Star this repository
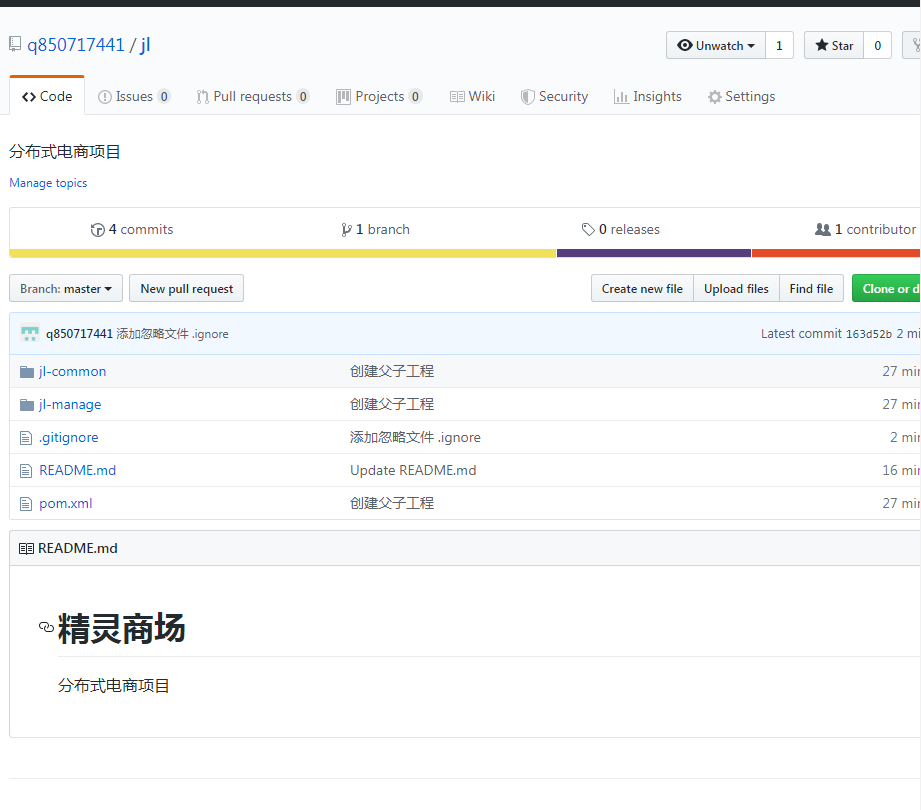Image resolution: width=921 pixels, height=810 pixels. [833, 45]
